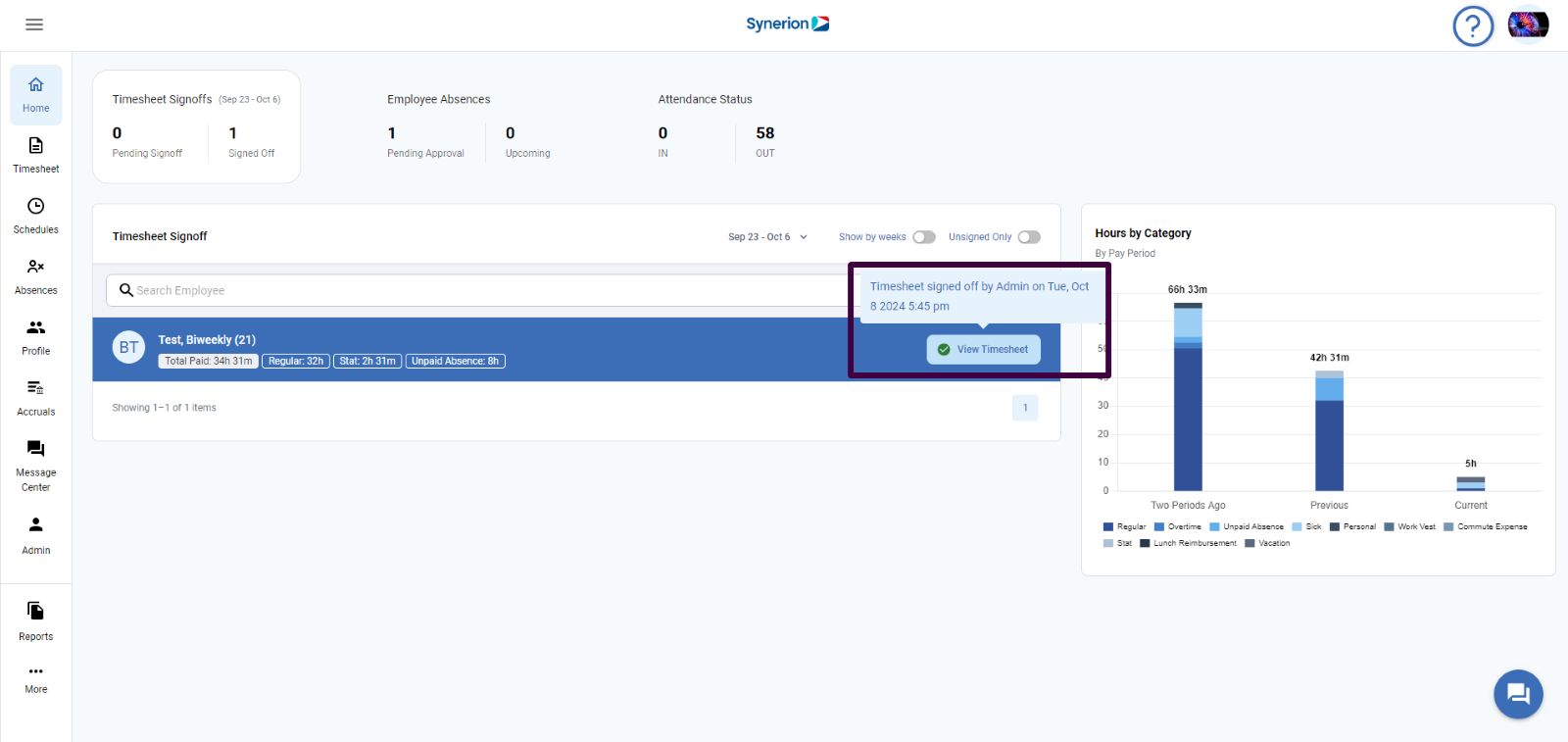Open the user profile avatar

tap(1528, 25)
